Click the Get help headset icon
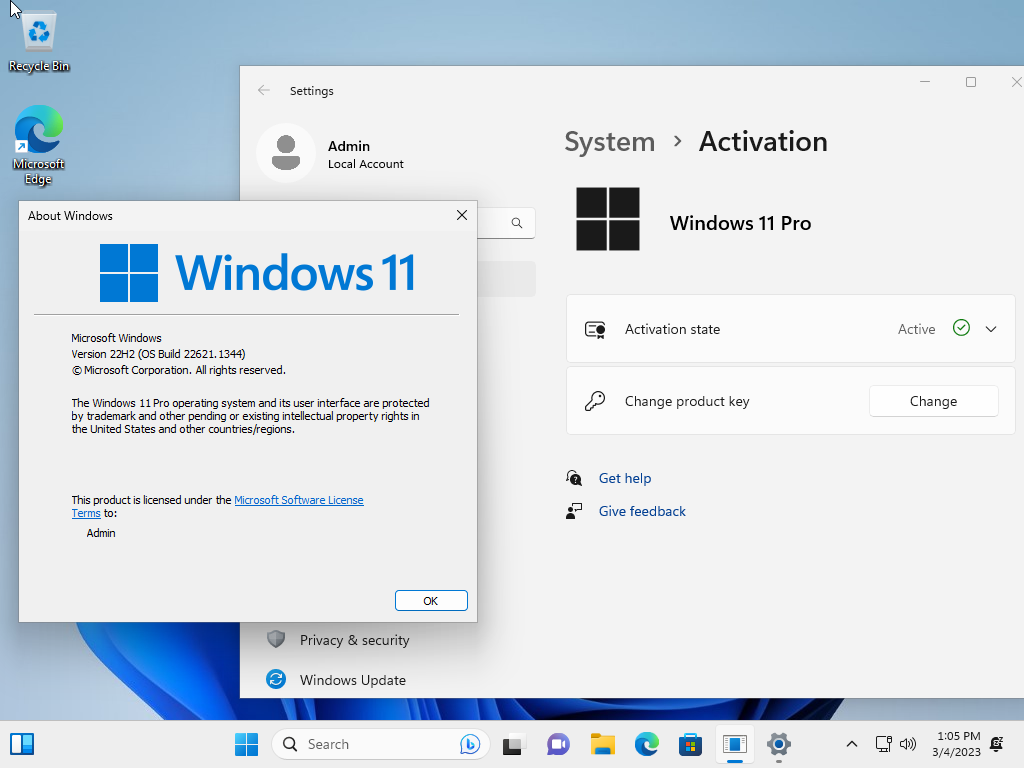This screenshot has height=768, width=1024. (574, 478)
